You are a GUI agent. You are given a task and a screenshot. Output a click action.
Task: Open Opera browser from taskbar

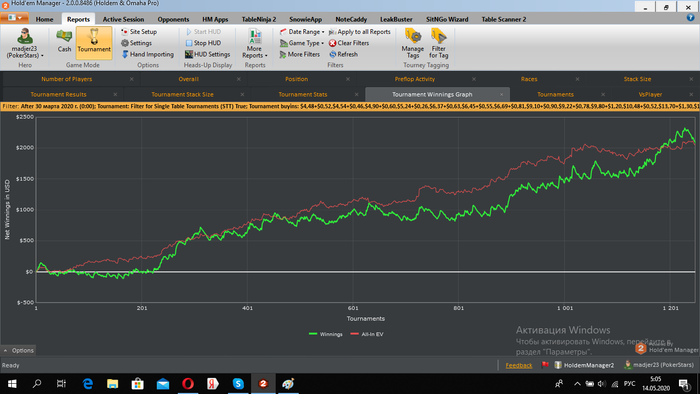pos(188,384)
